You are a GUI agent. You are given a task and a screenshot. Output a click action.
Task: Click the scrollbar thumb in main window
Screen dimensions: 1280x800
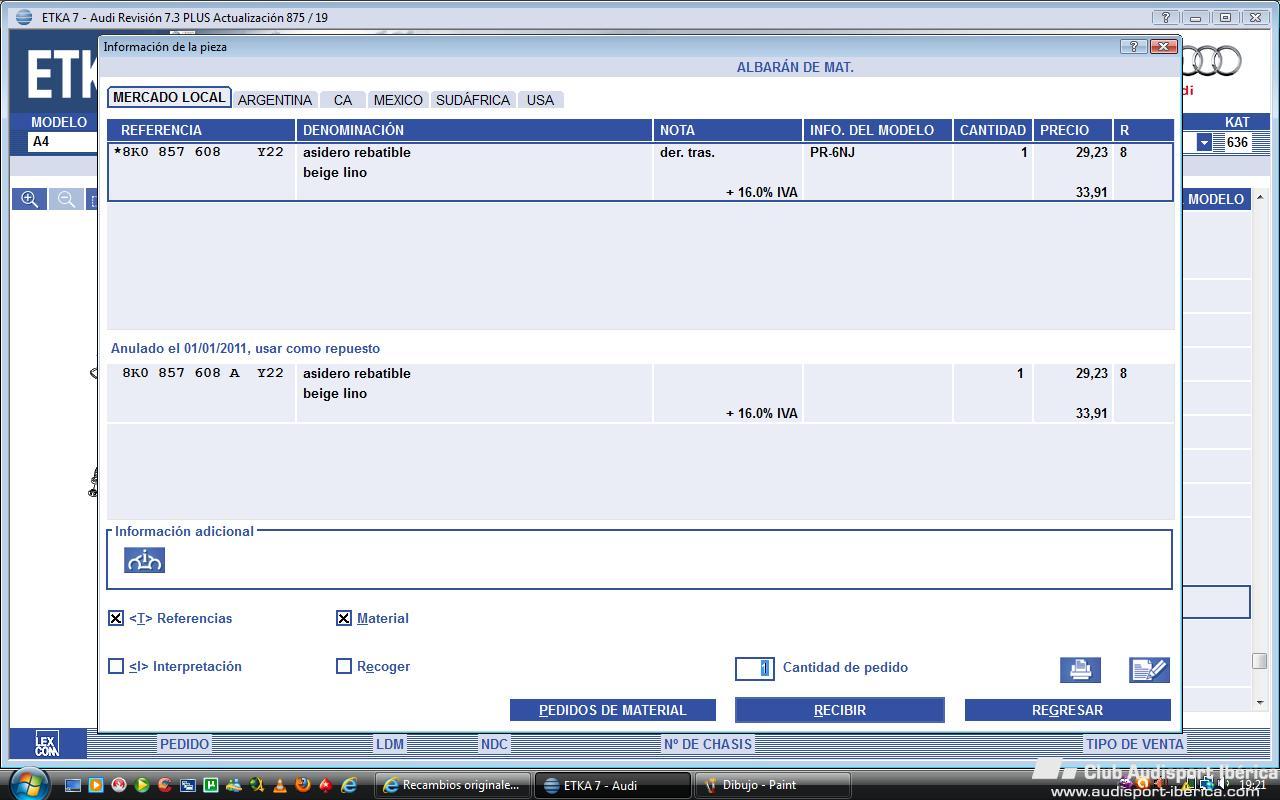1260,661
